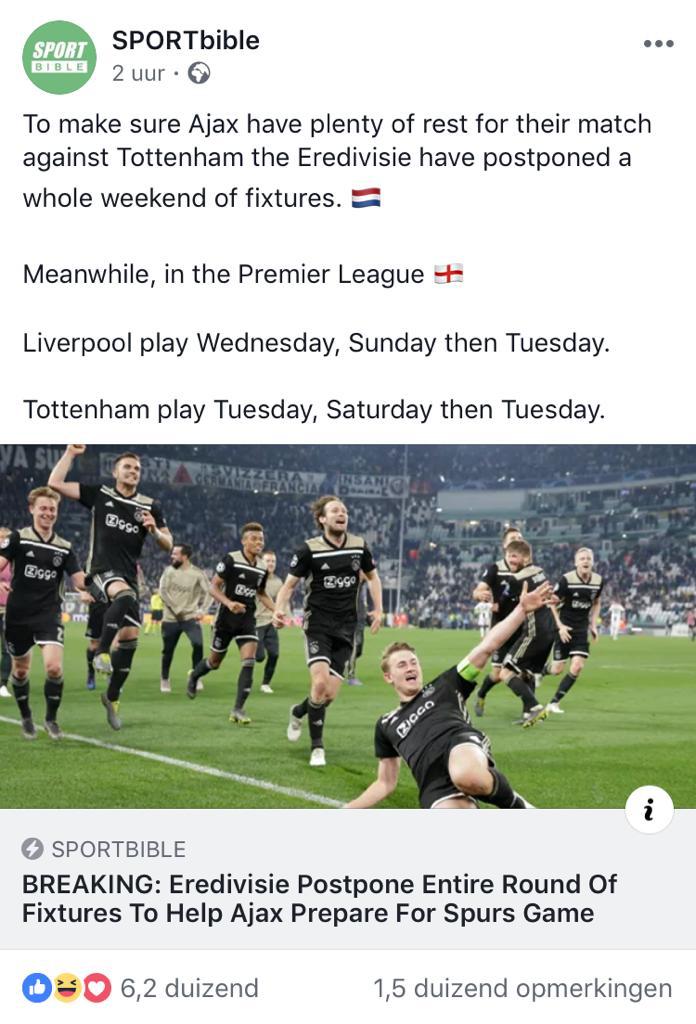Click the SPORTBIBLE source label under photo

(x=119, y=849)
